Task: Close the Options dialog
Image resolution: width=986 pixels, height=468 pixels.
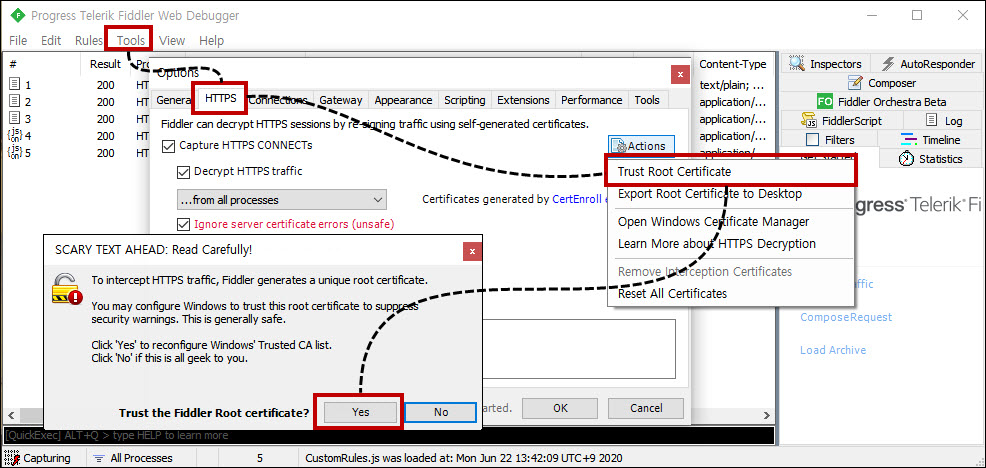Action: tap(680, 74)
